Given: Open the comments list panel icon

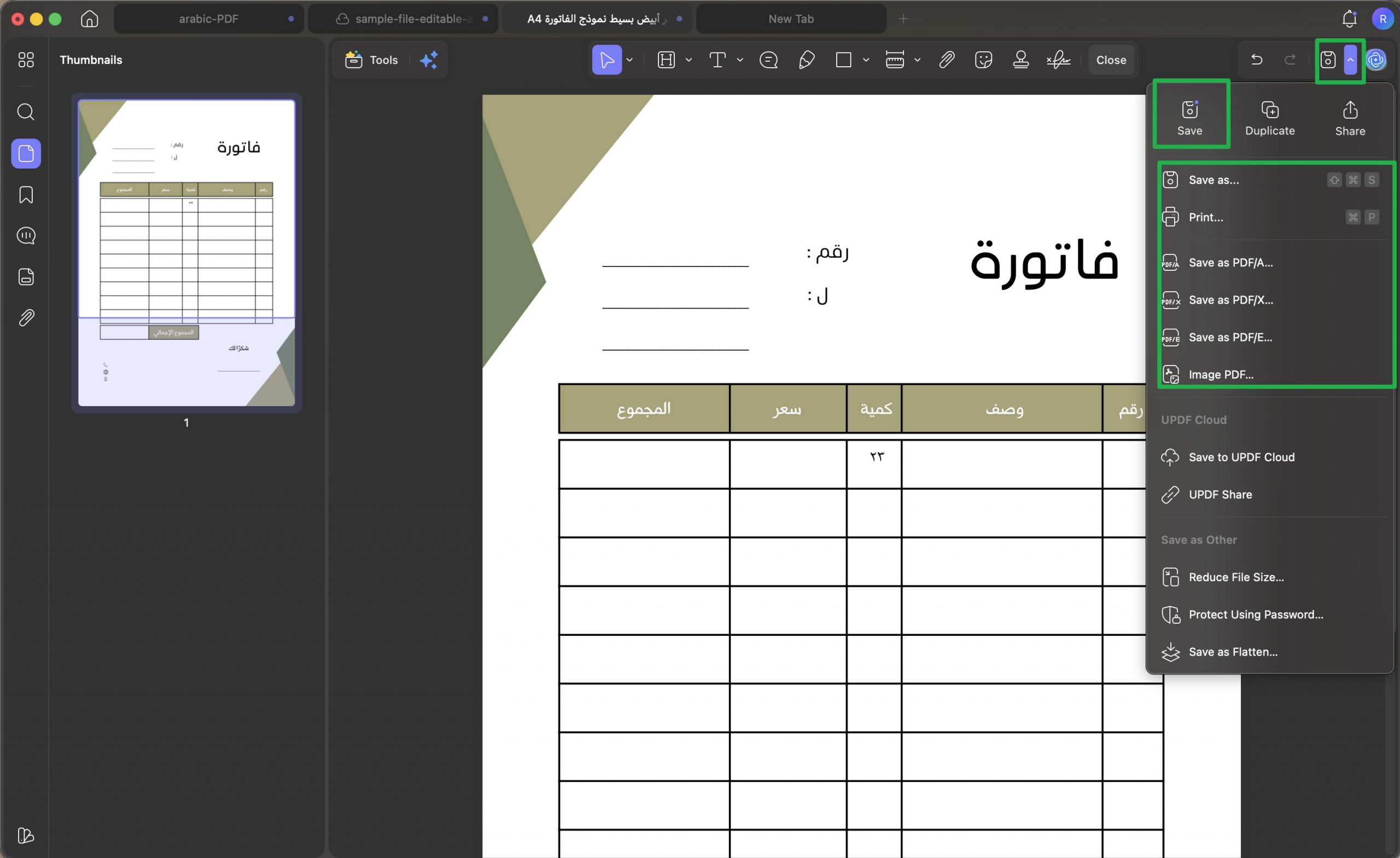Looking at the screenshot, I should click(26, 235).
